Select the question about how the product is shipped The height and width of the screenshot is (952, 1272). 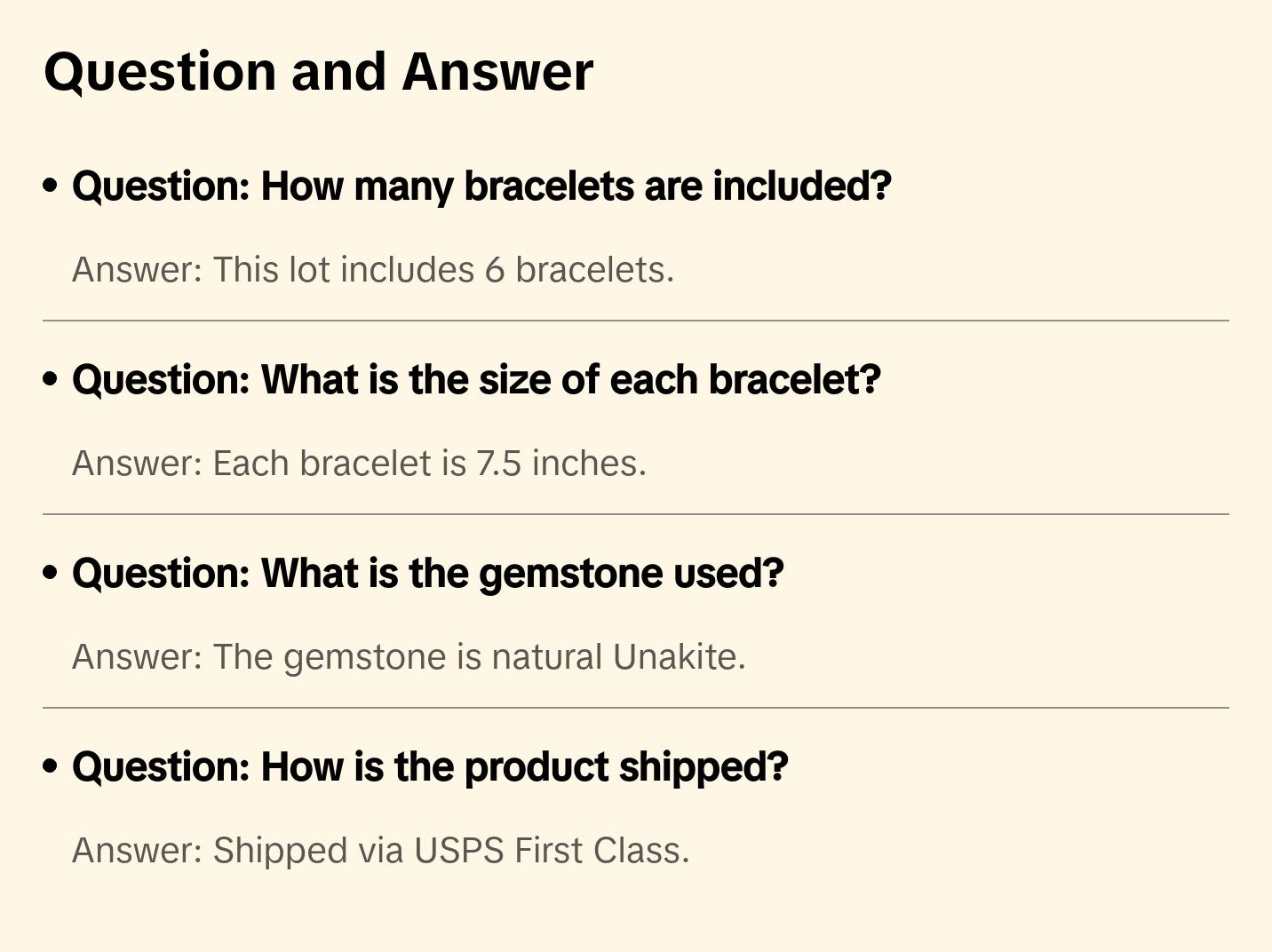430,767
